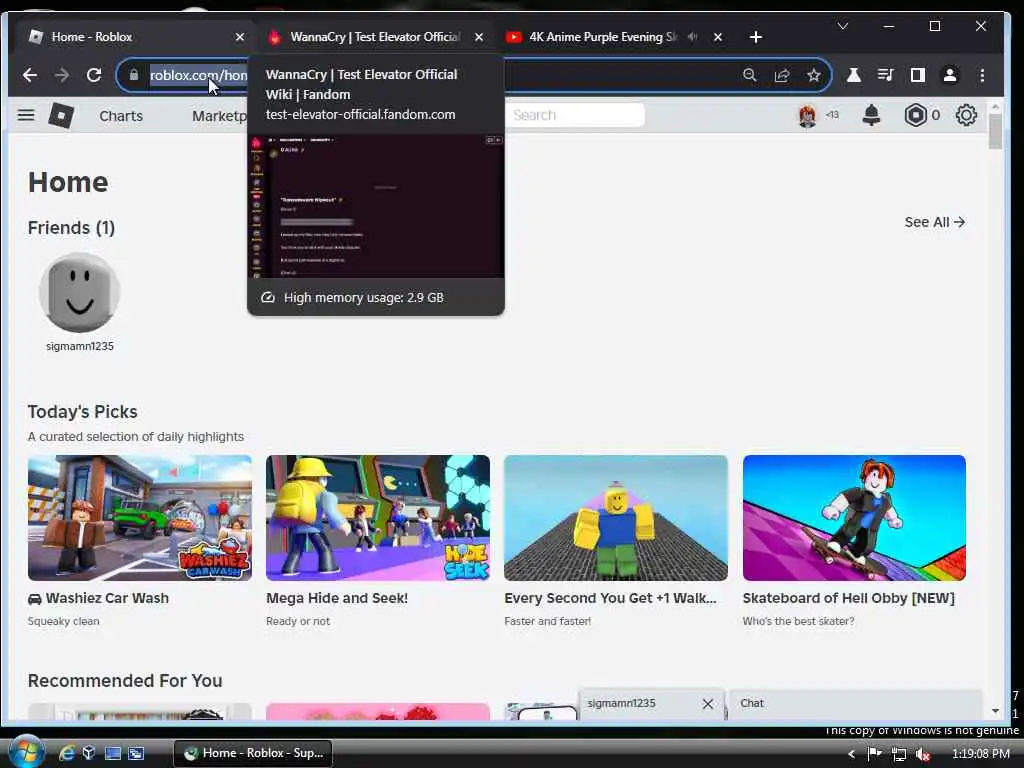The image size is (1024, 768).
Task: Click the Roblox logo icon
Action: [x=61, y=116]
